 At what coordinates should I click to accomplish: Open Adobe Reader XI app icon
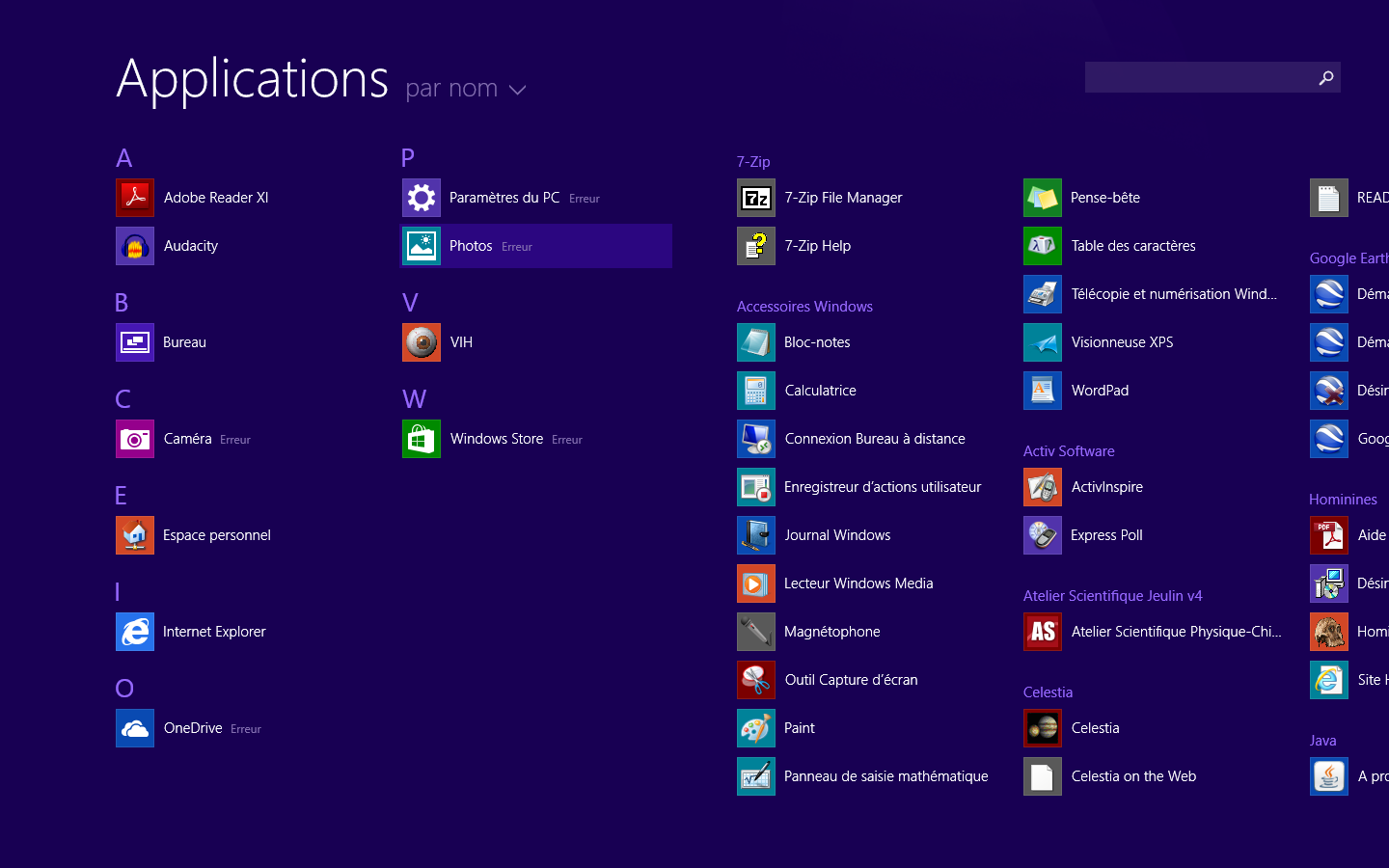[x=135, y=198]
